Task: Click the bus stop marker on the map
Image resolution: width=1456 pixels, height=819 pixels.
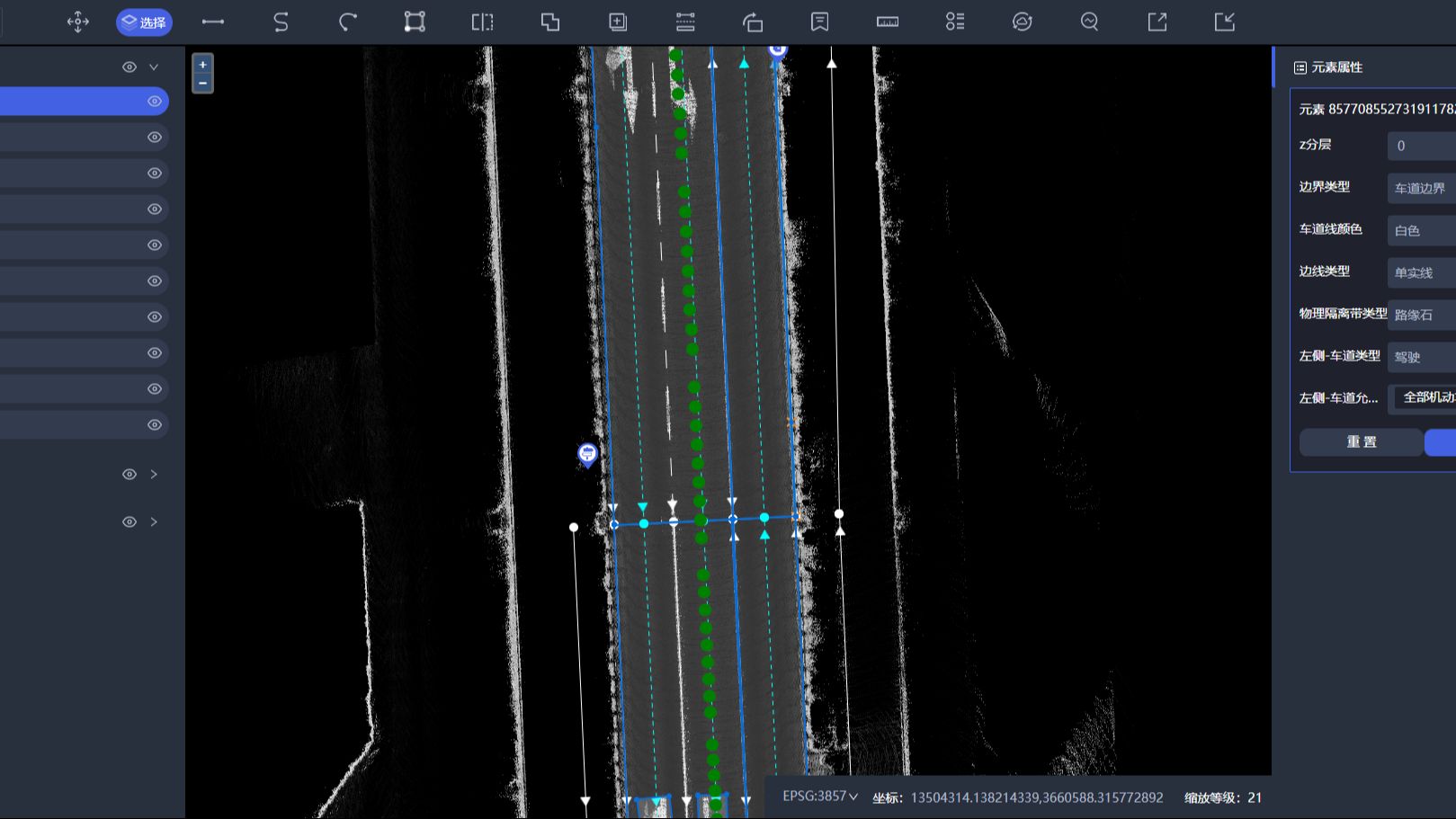Action: click(x=587, y=455)
